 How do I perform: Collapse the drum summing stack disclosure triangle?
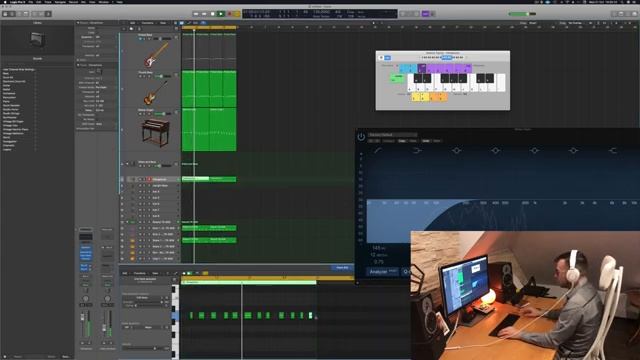[x=127, y=222]
